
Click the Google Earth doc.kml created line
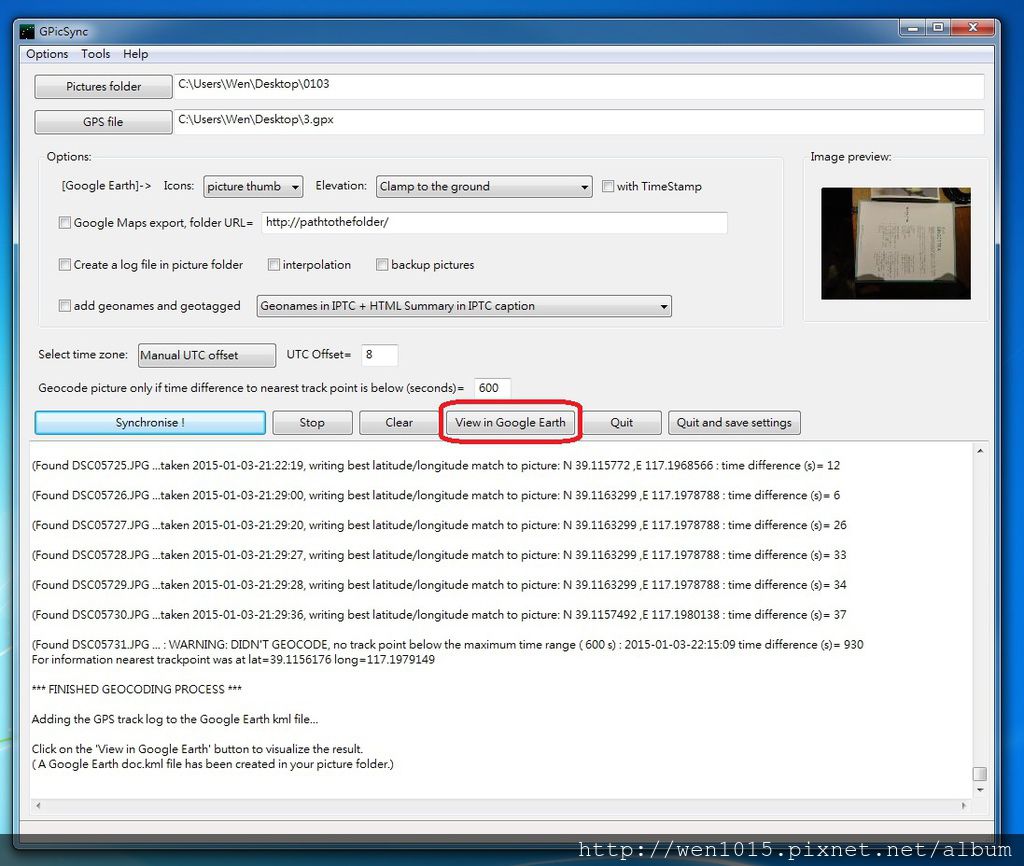click(x=213, y=764)
